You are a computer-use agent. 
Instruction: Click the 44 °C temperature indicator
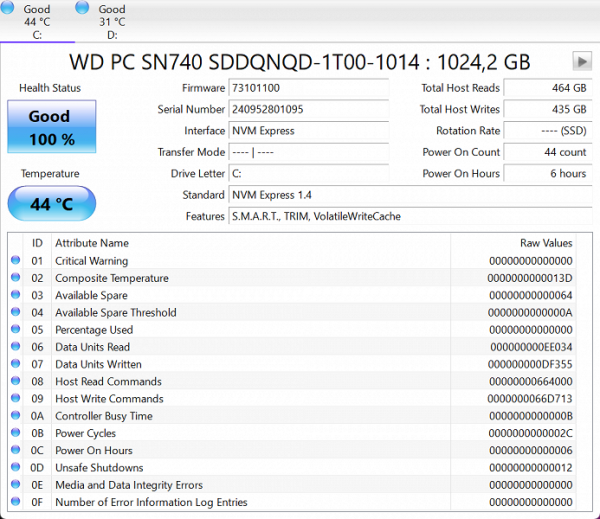point(50,204)
